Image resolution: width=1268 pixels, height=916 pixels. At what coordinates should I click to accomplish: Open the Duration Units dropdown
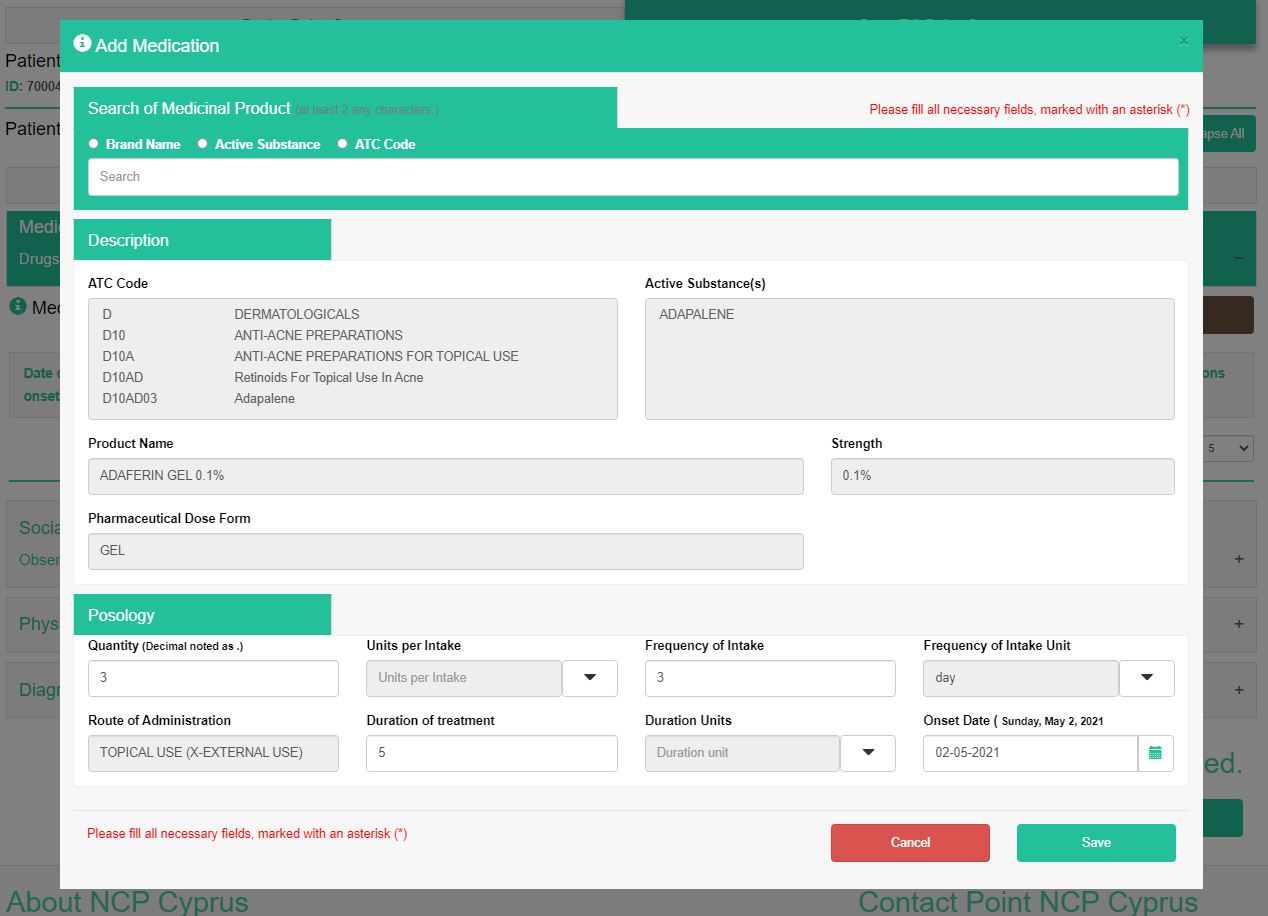pyautogui.click(x=867, y=753)
